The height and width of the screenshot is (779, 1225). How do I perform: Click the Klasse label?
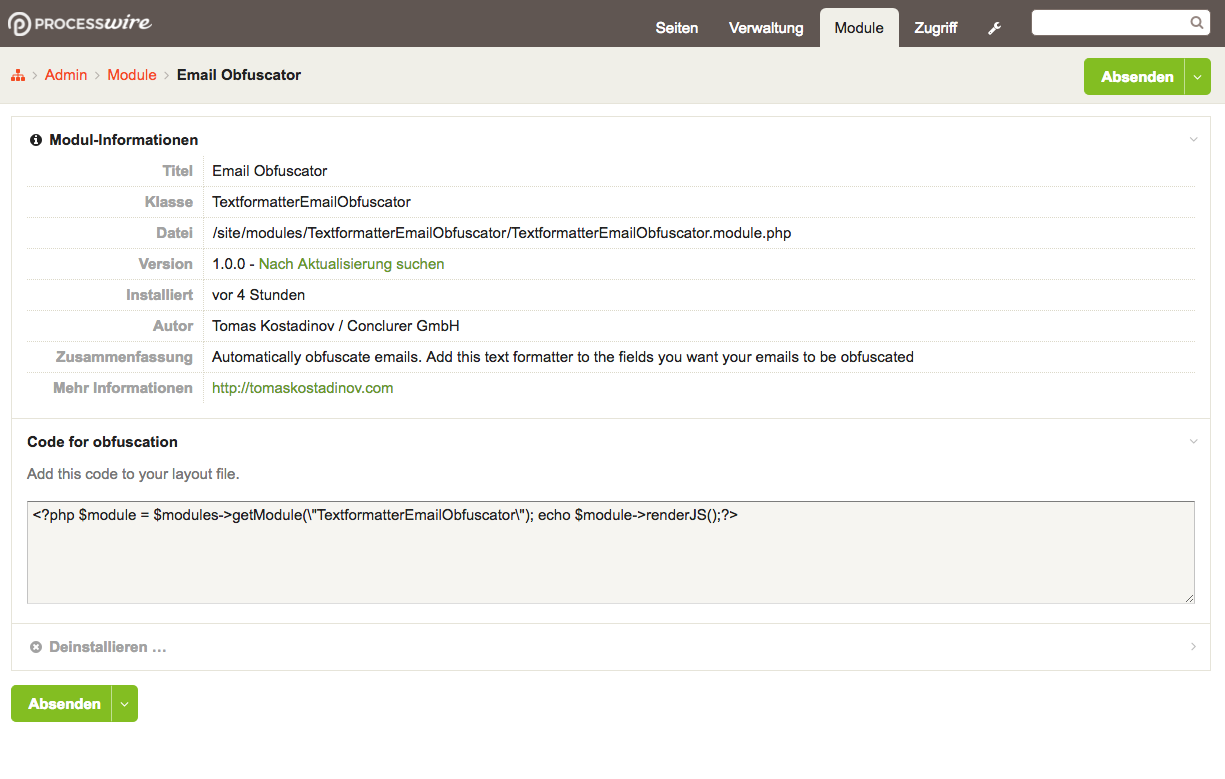coord(169,202)
